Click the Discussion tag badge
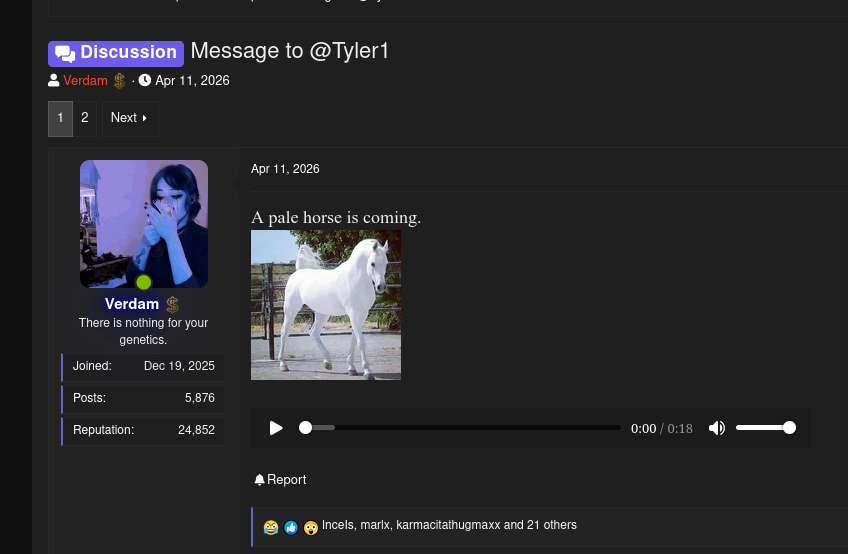Image resolution: width=848 pixels, height=554 pixels. point(116,54)
